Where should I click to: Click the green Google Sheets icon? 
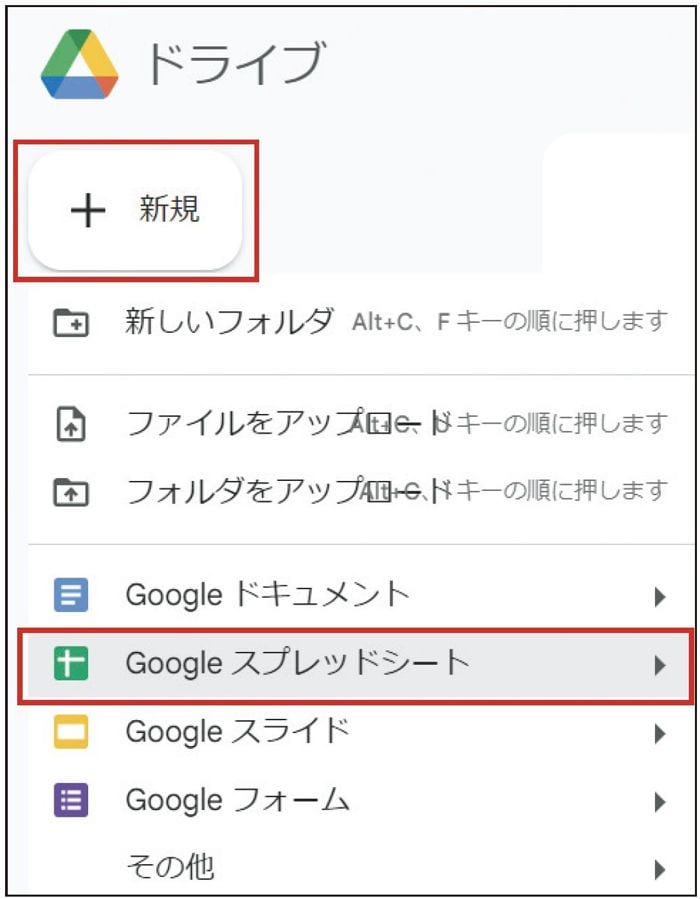tap(70, 664)
